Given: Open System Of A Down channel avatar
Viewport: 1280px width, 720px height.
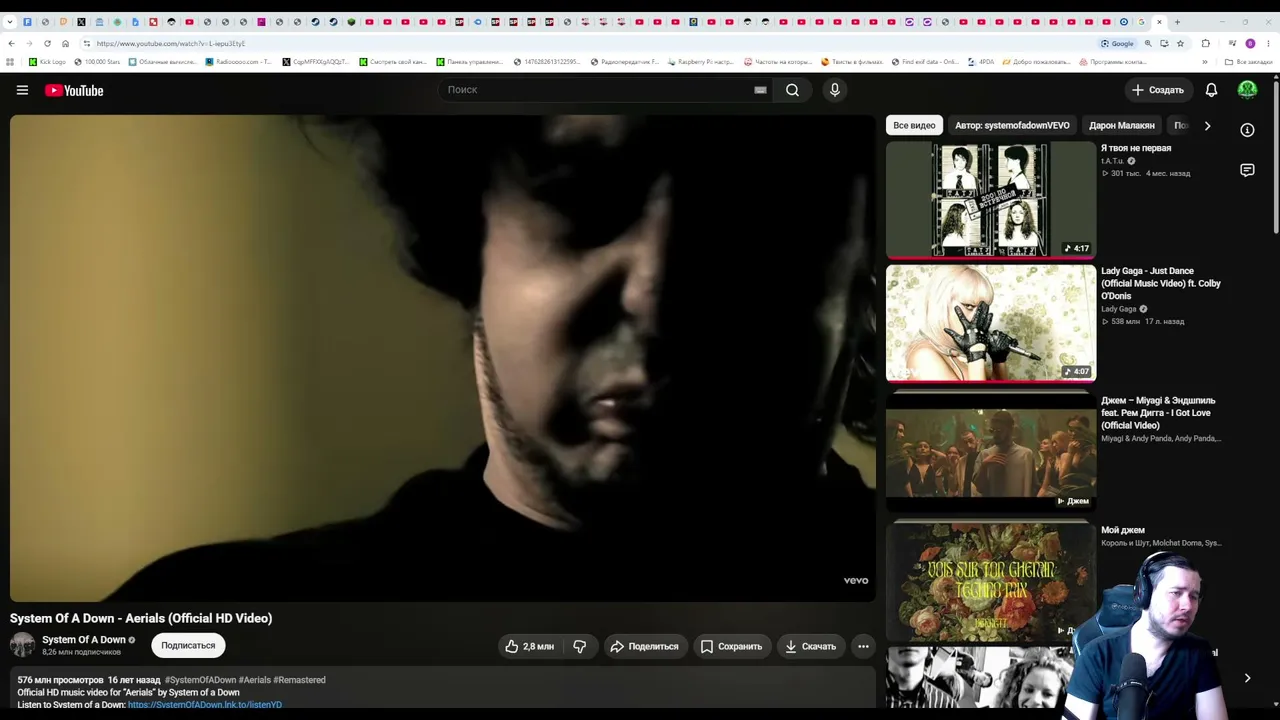Looking at the screenshot, I should [22, 645].
